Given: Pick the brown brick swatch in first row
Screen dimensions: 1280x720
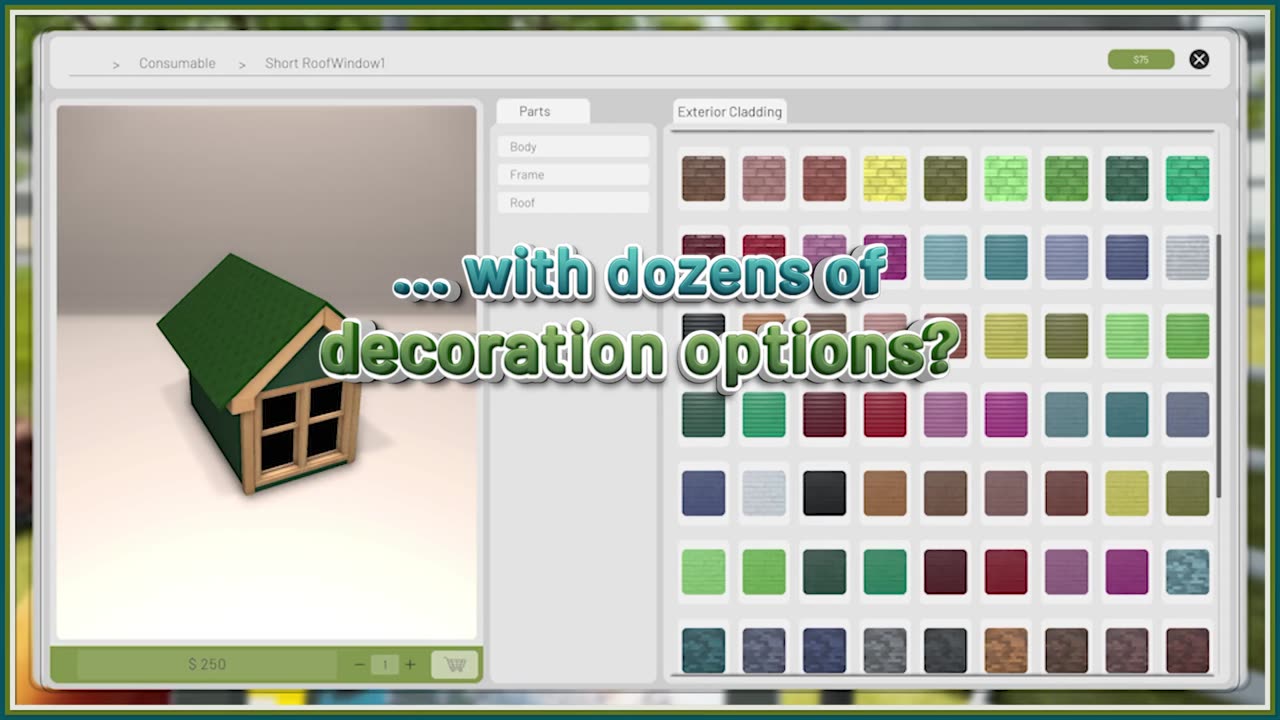Looking at the screenshot, I should point(704,179).
